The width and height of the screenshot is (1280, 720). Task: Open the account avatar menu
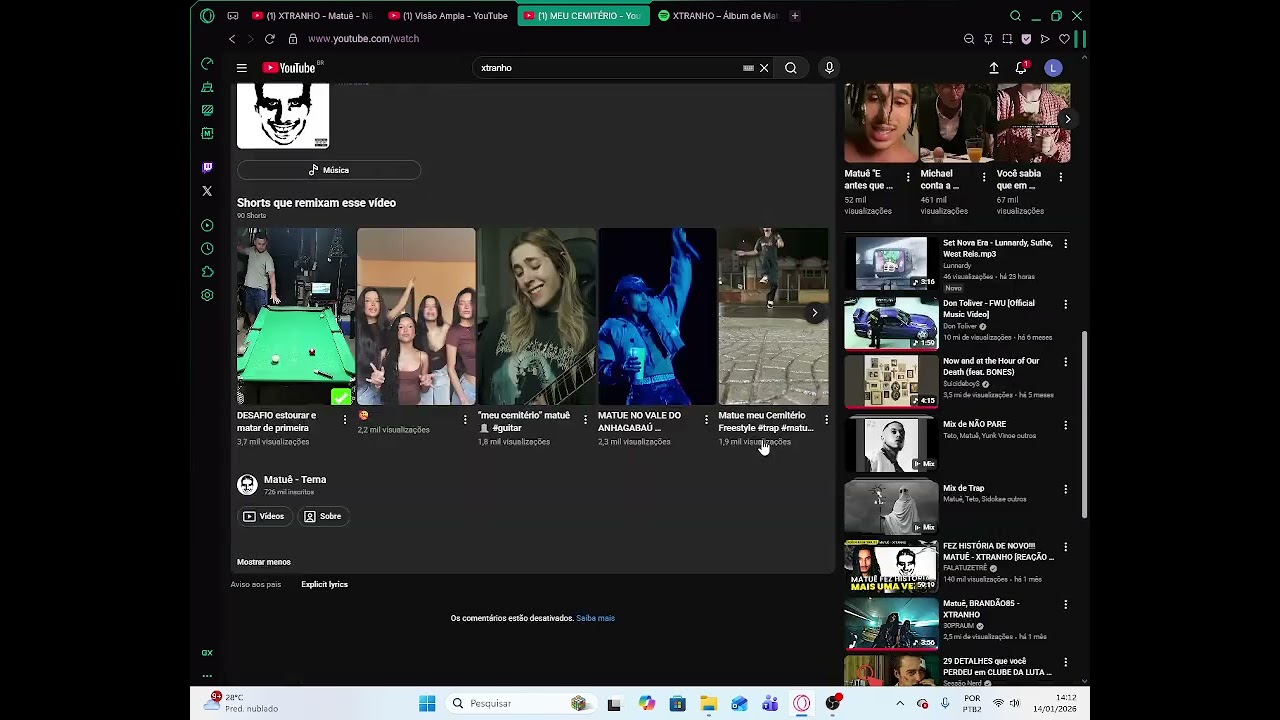click(x=1053, y=68)
